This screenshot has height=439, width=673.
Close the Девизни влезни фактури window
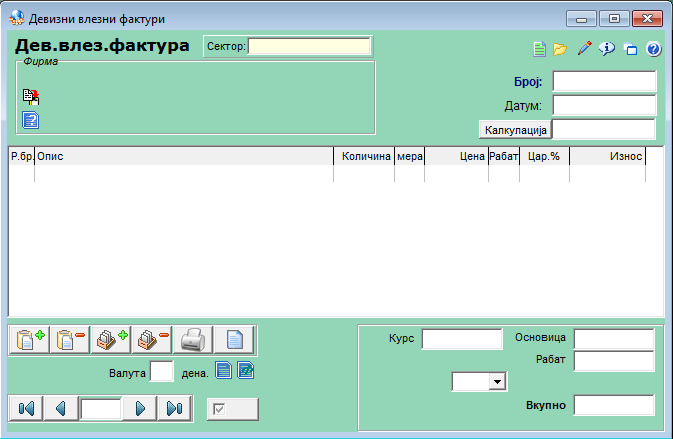[647, 19]
